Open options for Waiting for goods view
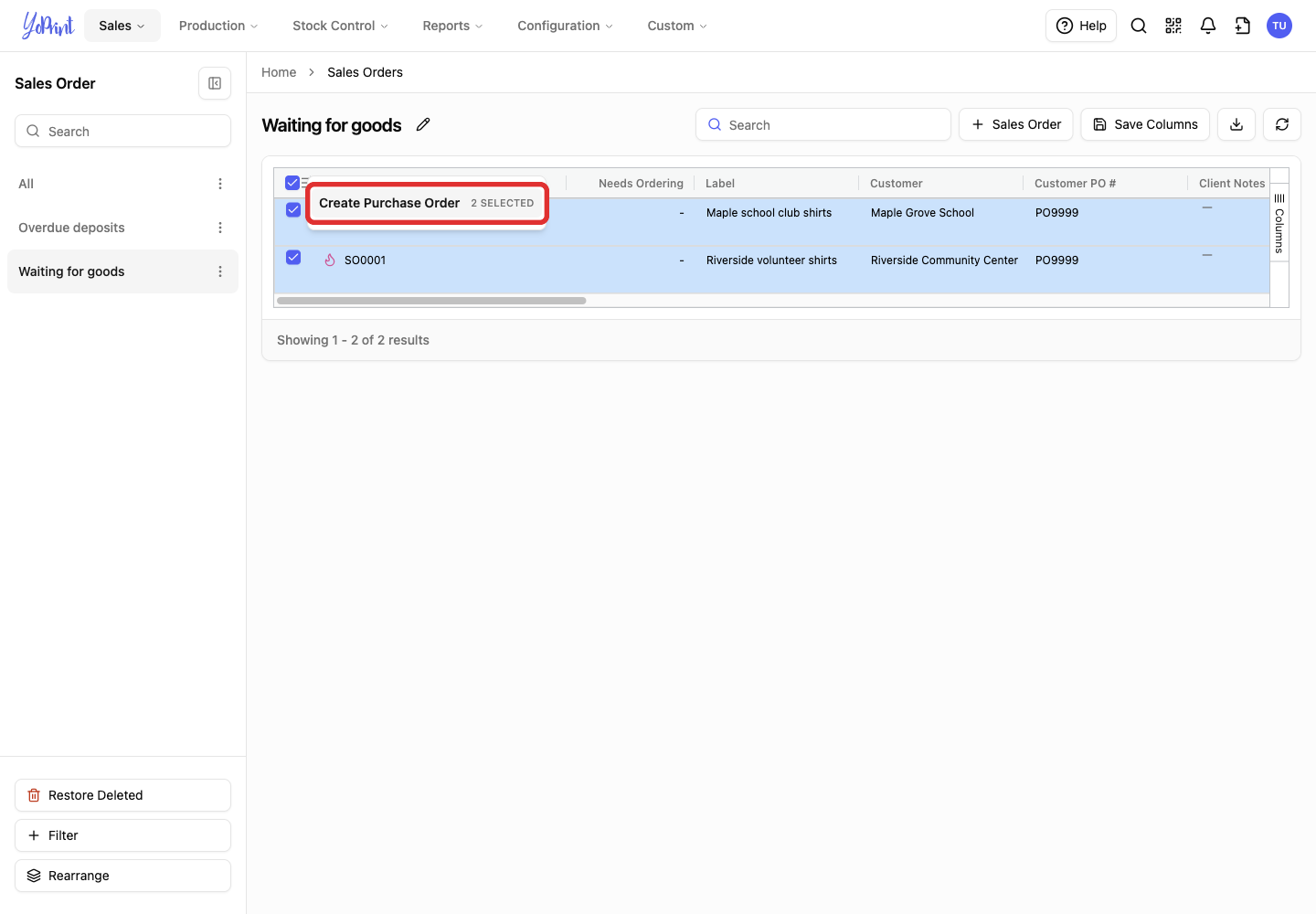1316x914 pixels. click(x=220, y=271)
